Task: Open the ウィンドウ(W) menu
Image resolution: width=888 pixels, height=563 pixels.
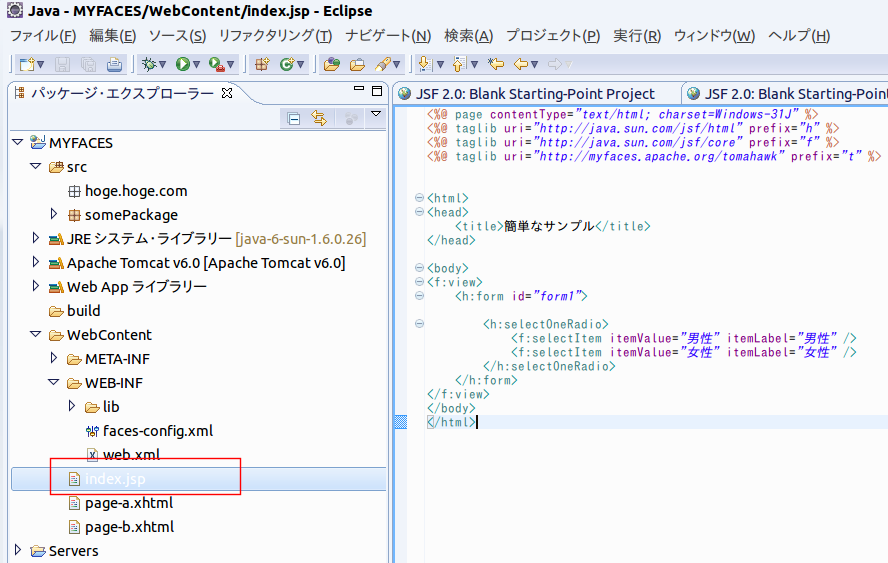Action: [715, 36]
